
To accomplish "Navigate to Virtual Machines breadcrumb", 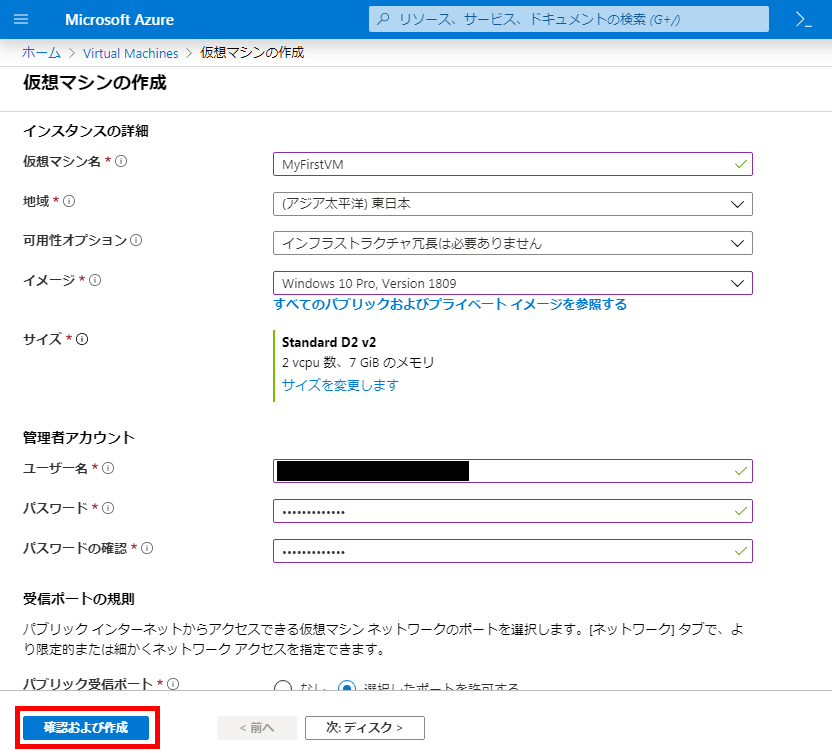I will pos(131,53).
